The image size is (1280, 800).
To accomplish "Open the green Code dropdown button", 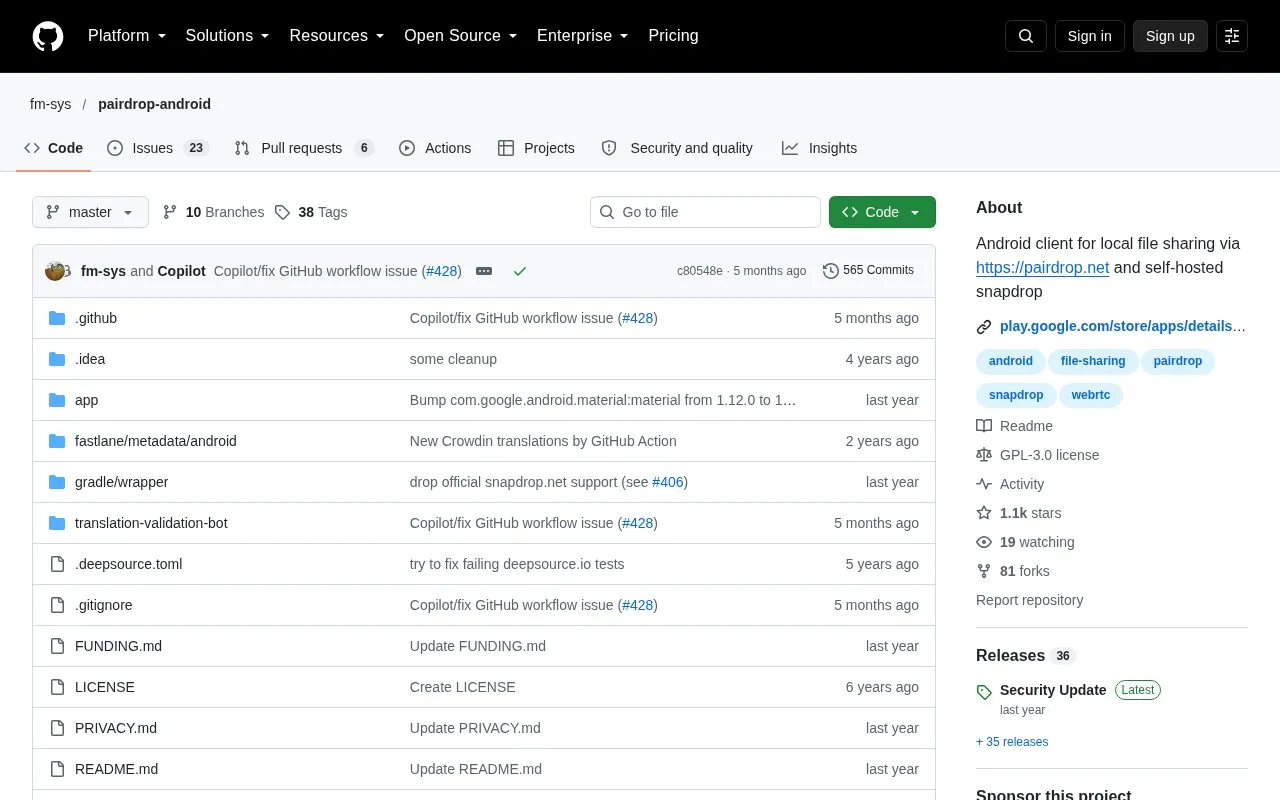I will click(x=882, y=212).
